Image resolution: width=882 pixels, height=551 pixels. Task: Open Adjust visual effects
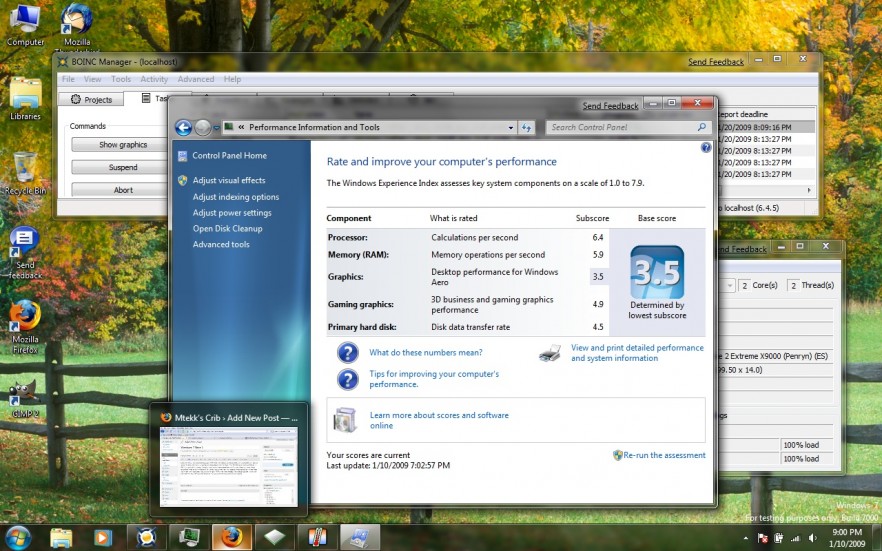pos(229,180)
